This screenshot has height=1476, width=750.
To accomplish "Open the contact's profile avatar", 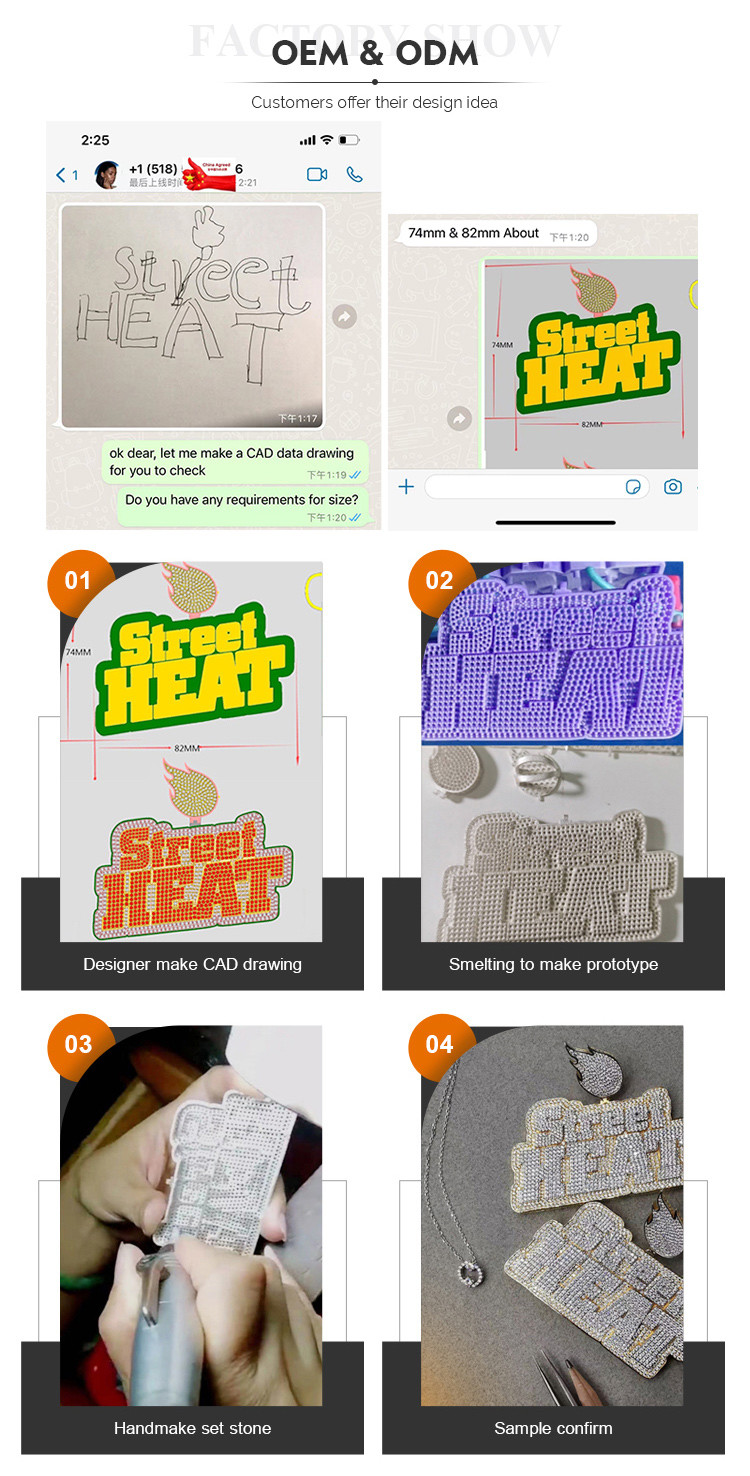I will [x=107, y=175].
